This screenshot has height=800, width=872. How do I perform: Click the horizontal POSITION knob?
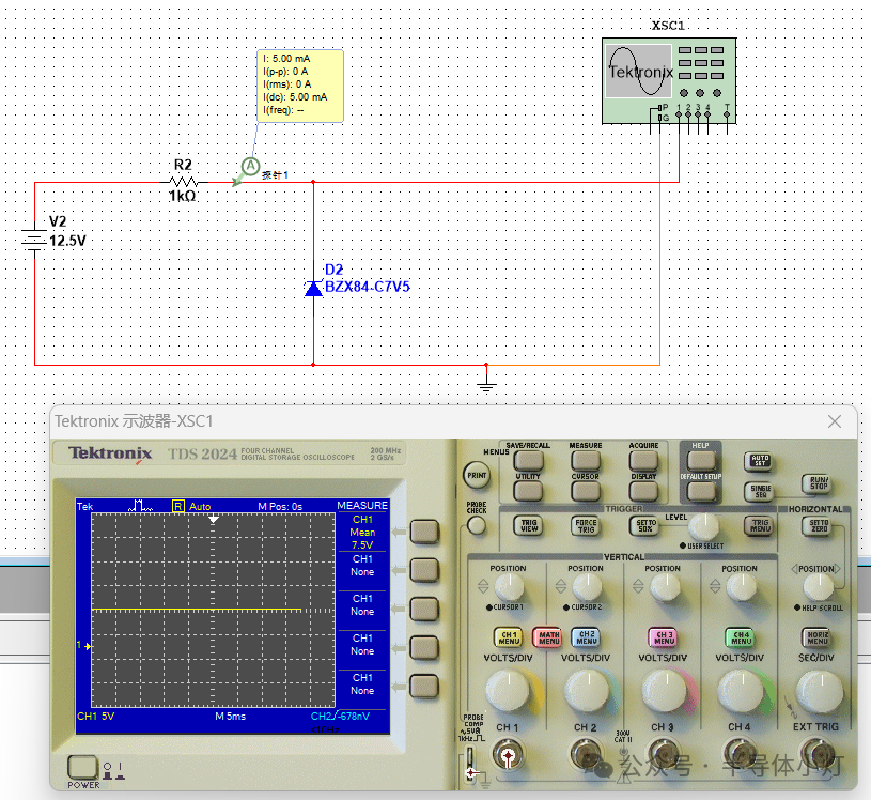point(818,587)
